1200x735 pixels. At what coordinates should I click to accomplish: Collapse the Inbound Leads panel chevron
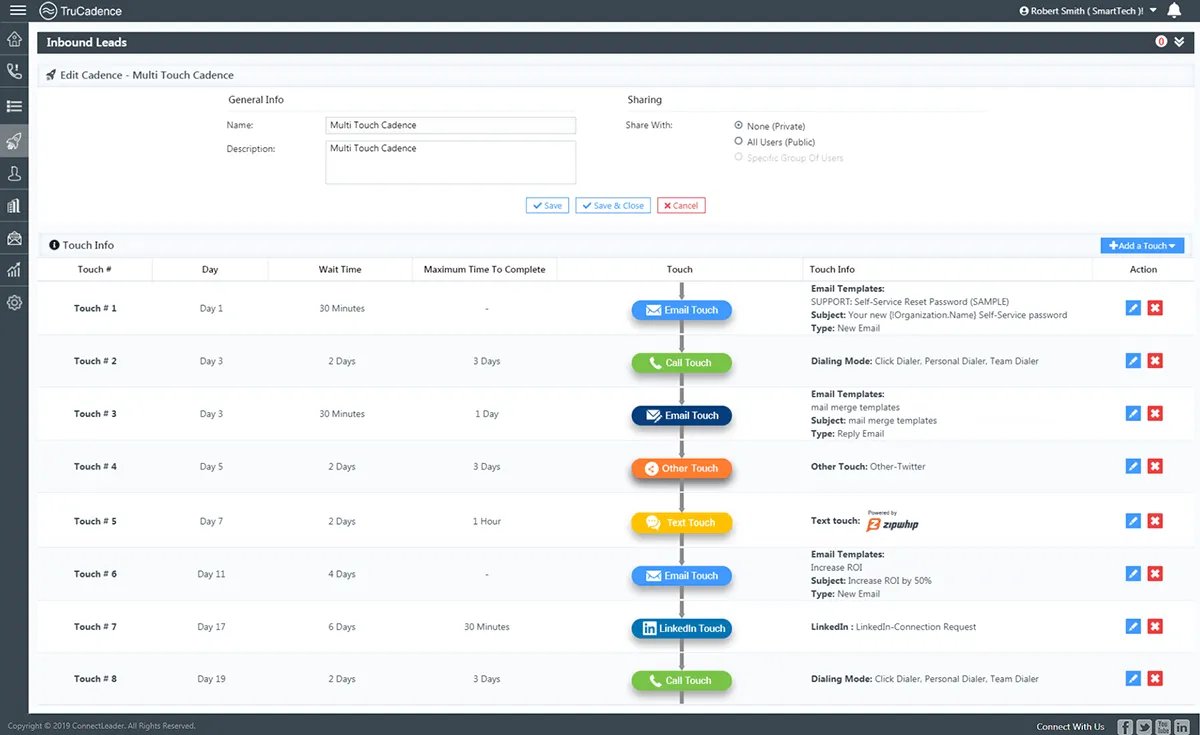click(1180, 42)
